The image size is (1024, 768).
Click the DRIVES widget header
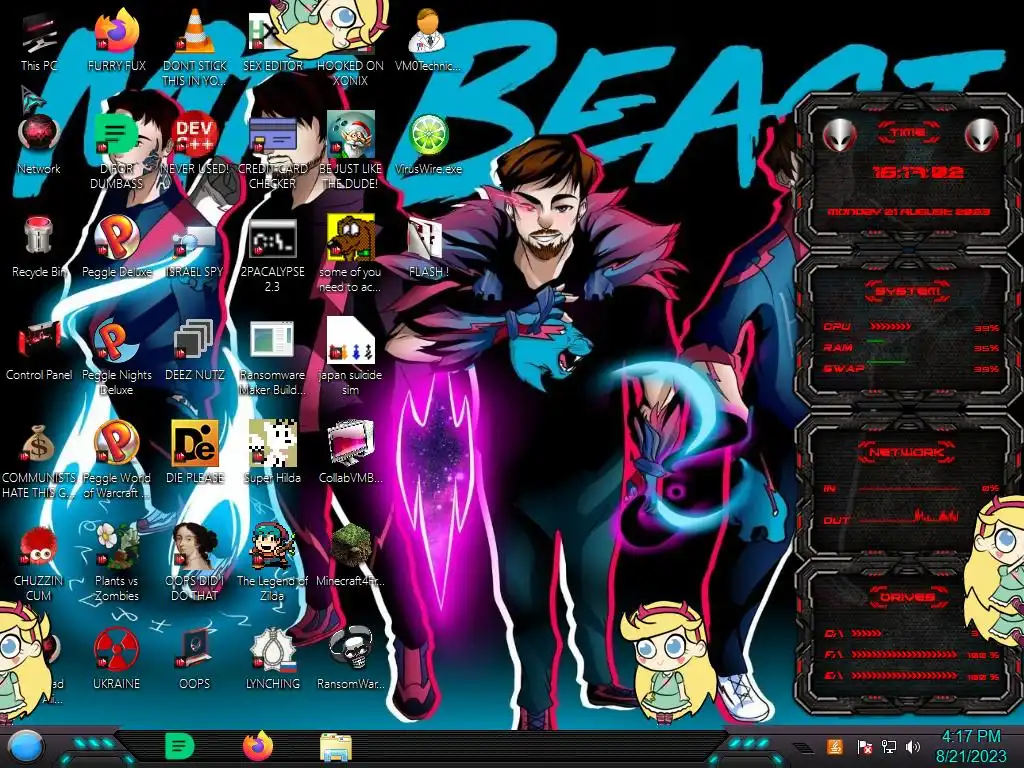[907, 597]
